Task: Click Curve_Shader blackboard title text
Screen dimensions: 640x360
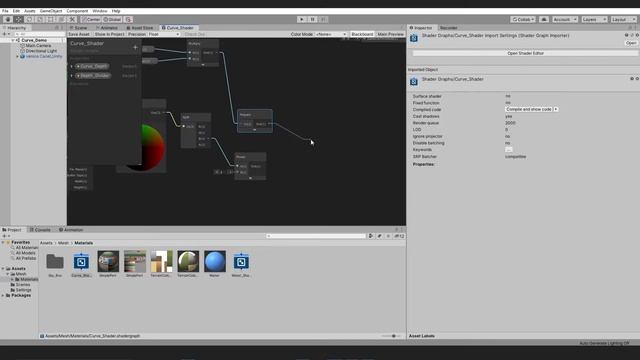Action: [x=87, y=43]
